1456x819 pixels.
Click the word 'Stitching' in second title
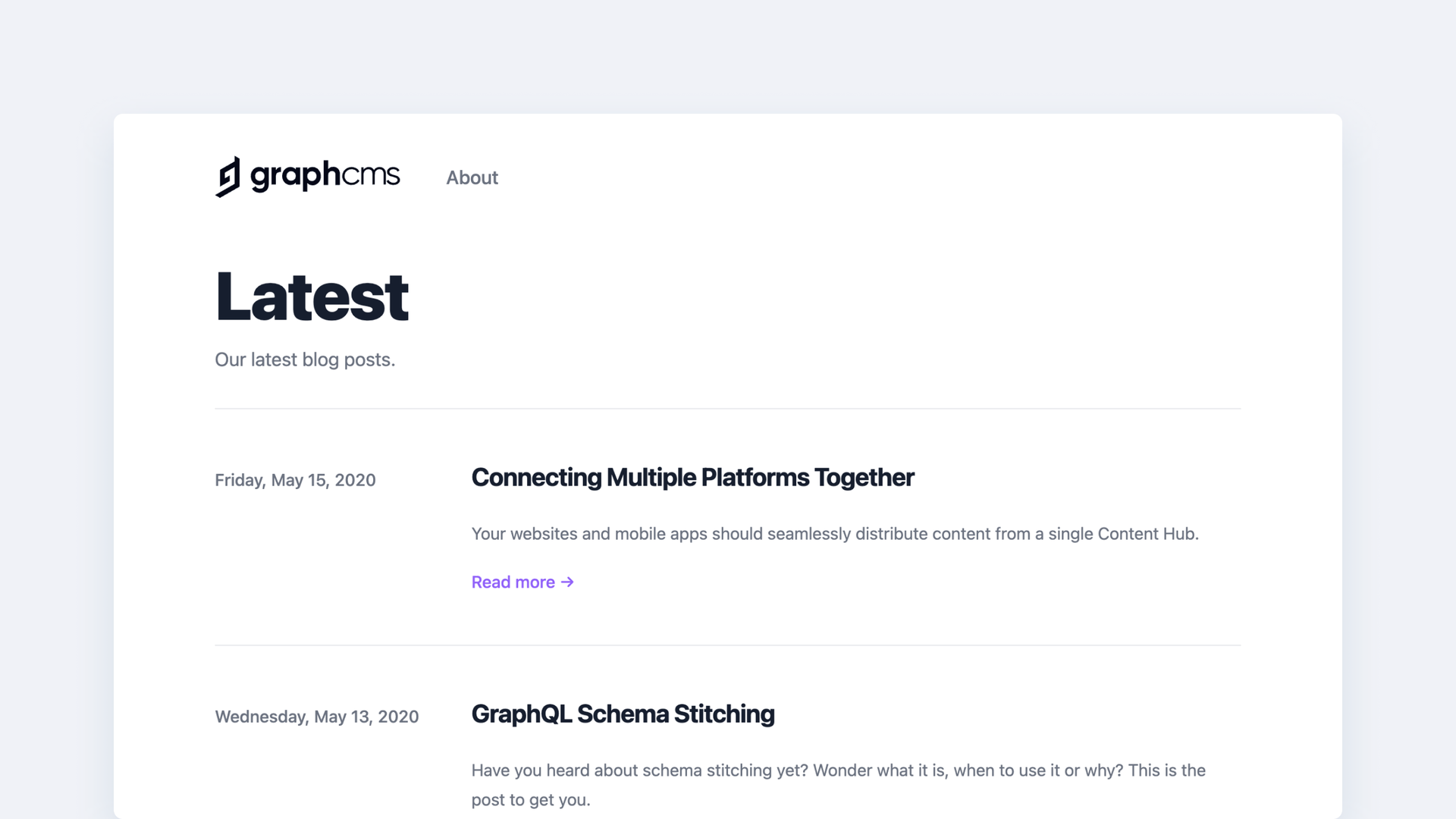(724, 714)
